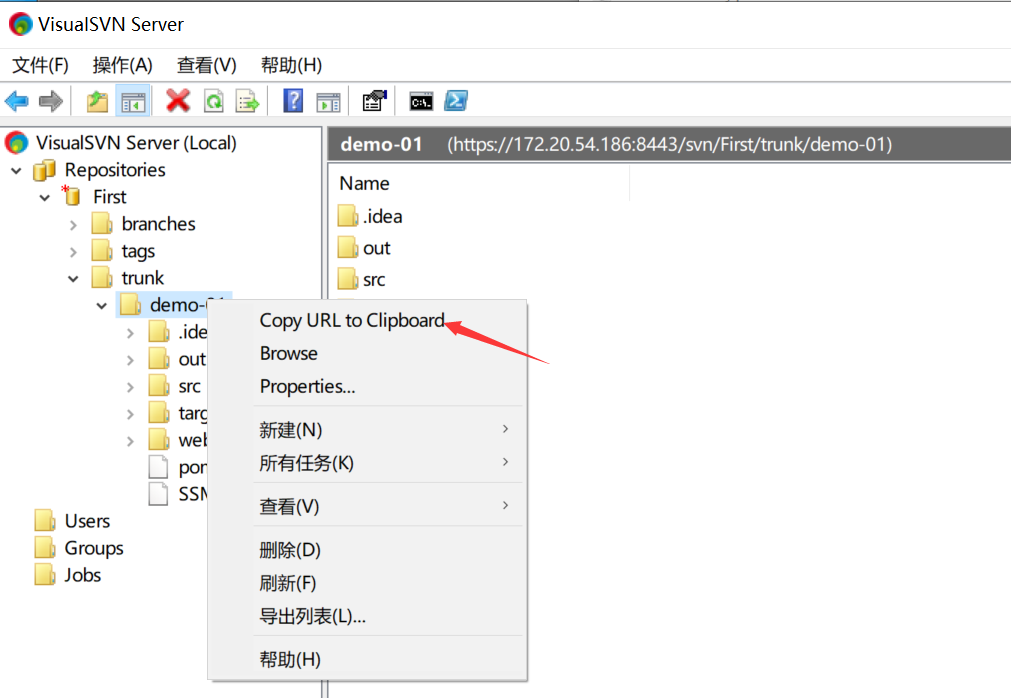The image size is (1011, 698).
Task: Click the "src" entry in Name list
Action: [x=374, y=280]
